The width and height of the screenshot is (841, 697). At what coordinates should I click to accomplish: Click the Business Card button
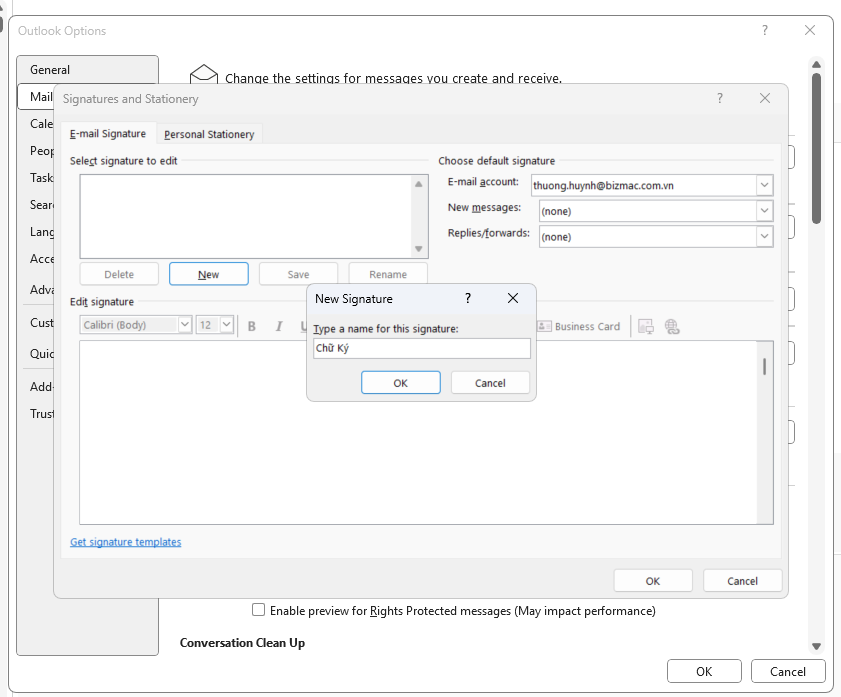[x=579, y=326]
